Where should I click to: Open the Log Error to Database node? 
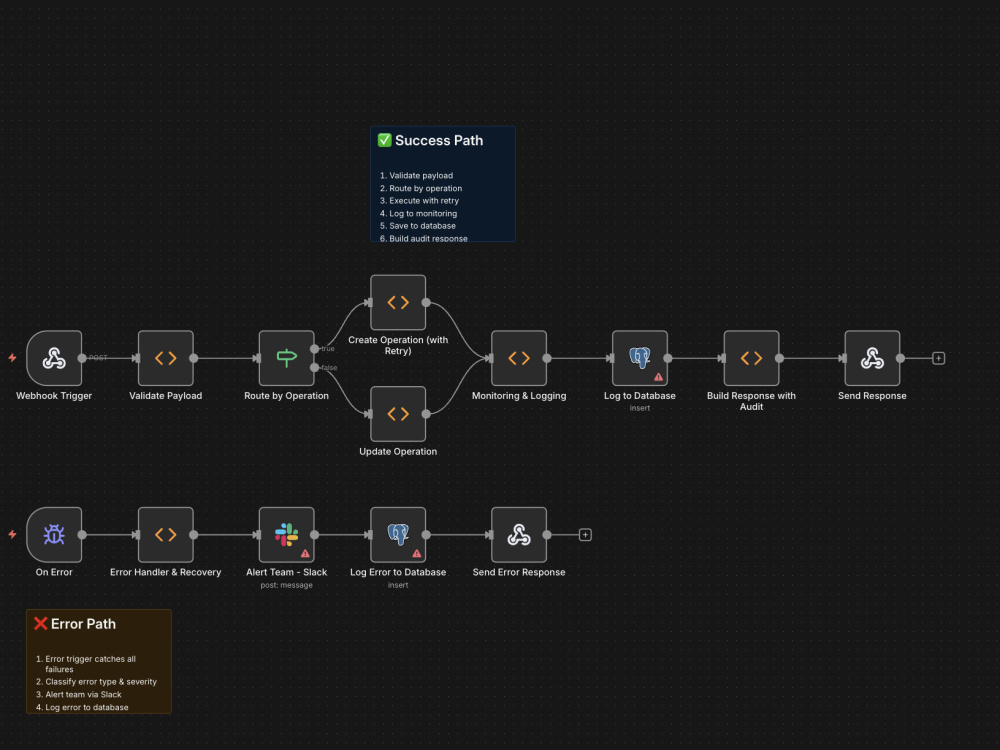click(x=398, y=534)
